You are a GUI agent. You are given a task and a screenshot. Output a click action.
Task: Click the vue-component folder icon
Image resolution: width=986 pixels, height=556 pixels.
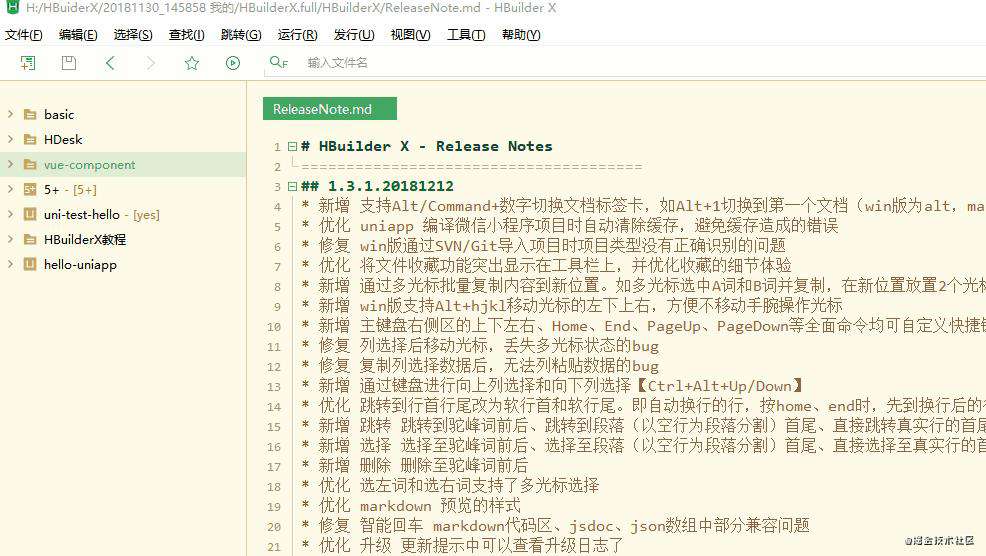pos(30,165)
